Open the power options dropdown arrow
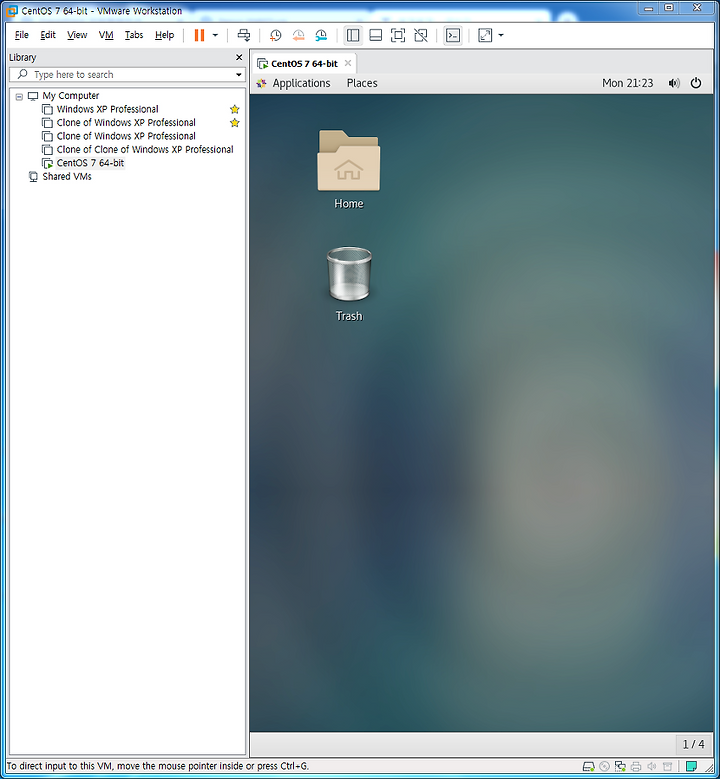This screenshot has width=720, height=779. point(215,35)
